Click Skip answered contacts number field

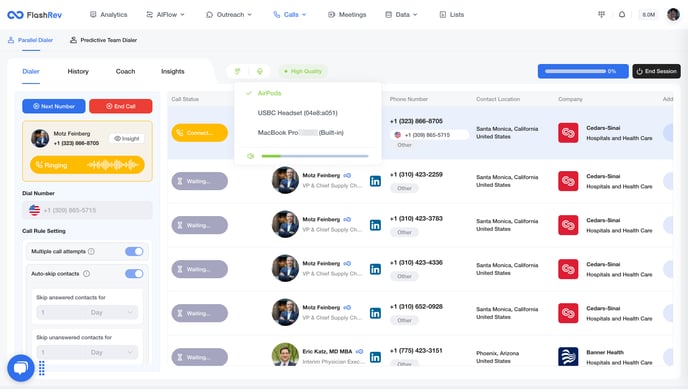tap(61, 312)
